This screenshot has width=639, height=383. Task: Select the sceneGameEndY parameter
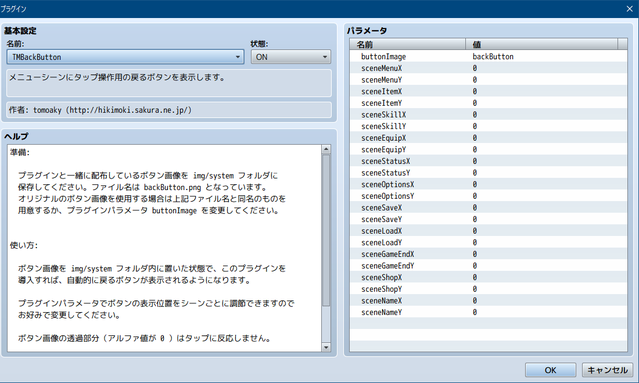388,266
